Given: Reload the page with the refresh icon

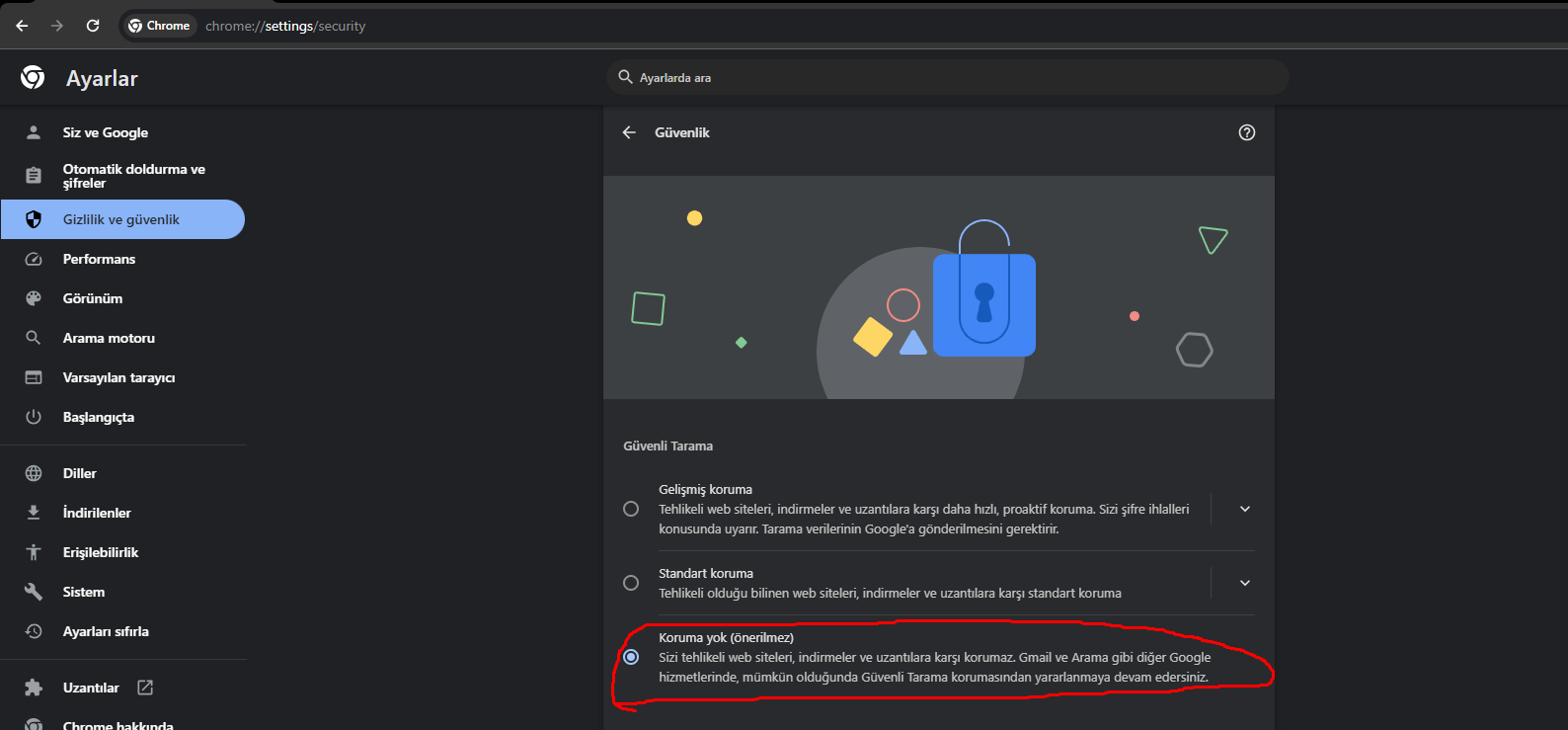Looking at the screenshot, I should pos(93,26).
